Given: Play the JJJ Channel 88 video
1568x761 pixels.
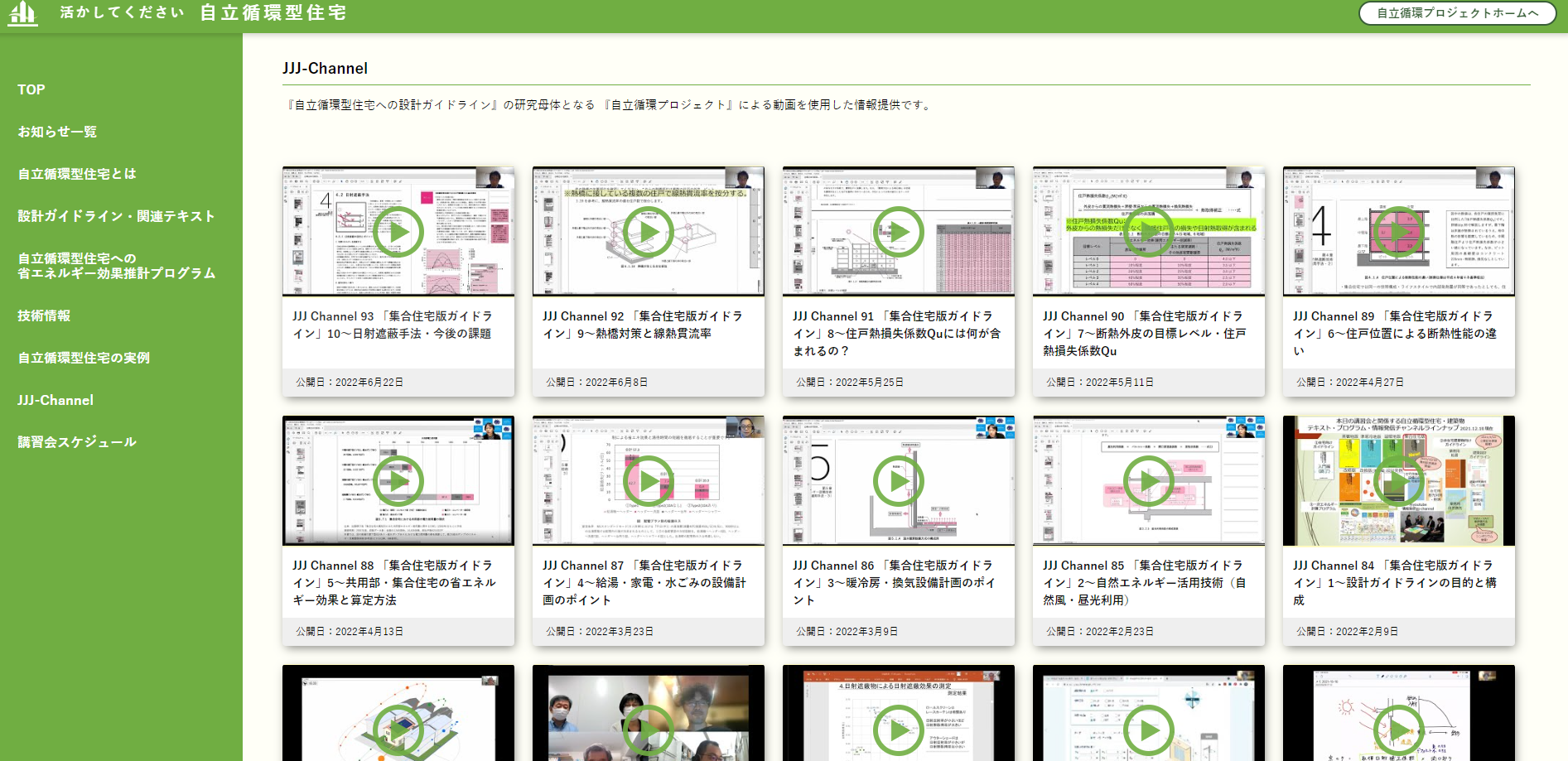Looking at the screenshot, I should [398, 481].
